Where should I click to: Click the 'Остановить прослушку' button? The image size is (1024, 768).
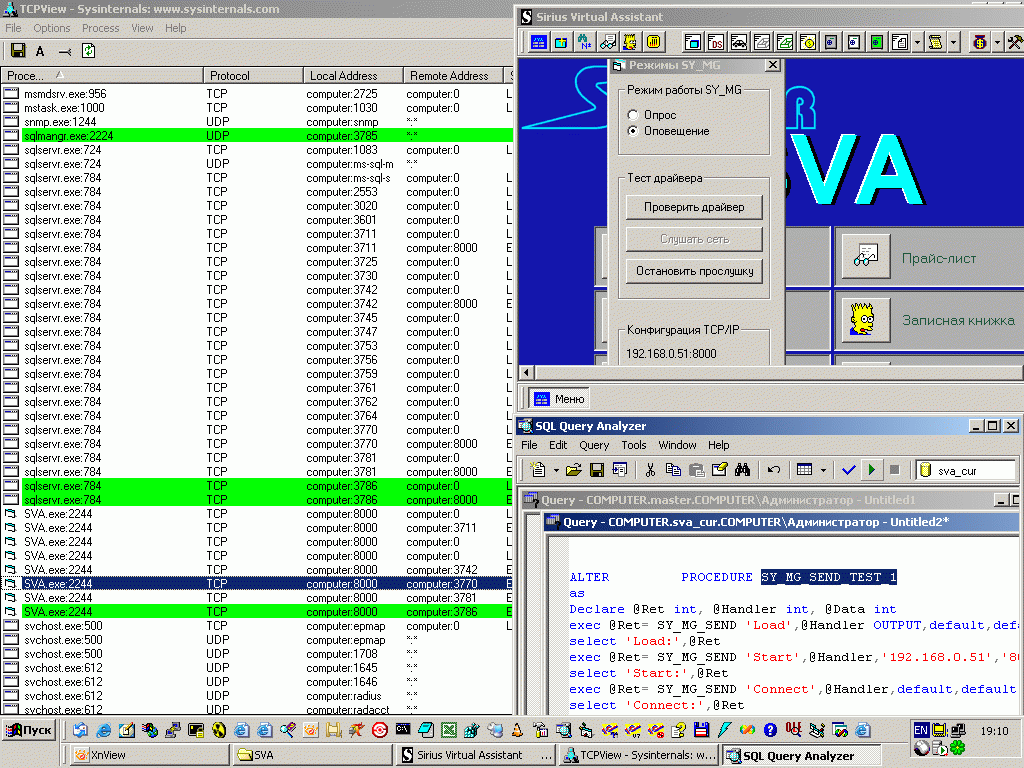tap(694, 271)
